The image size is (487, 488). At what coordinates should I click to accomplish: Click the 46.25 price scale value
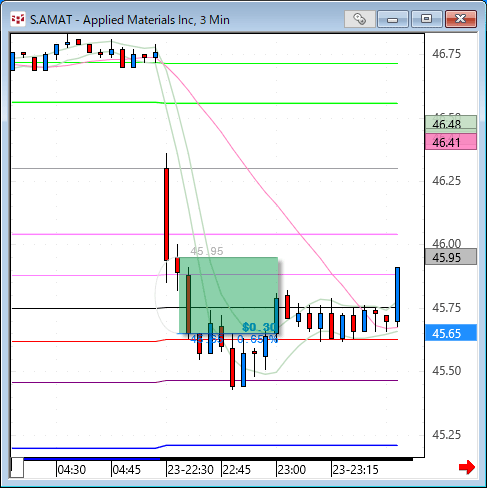pos(446,181)
